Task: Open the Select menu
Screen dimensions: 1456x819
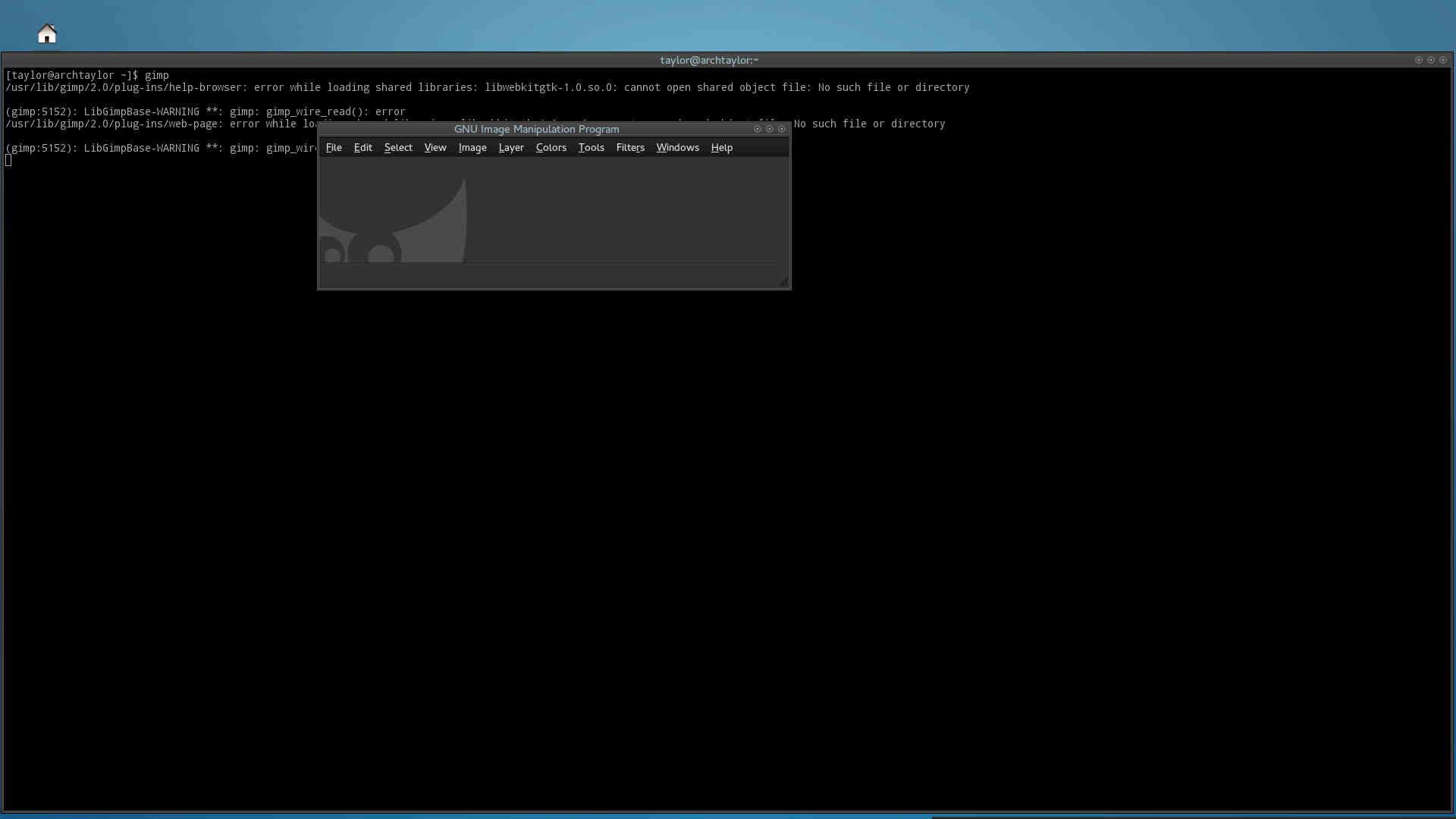Action: (x=398, y=147)
